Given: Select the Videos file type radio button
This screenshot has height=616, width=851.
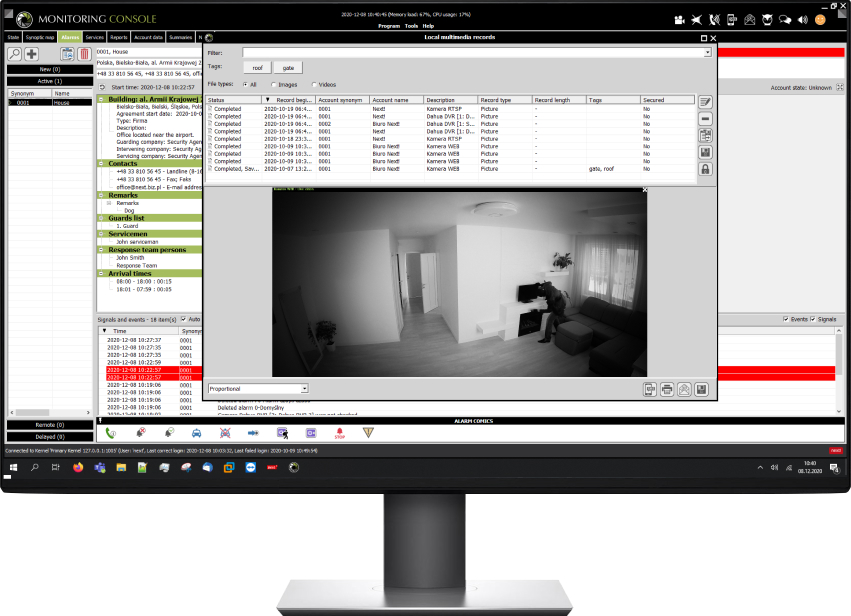Looking at the screenshot, I should [x=314, y=85].
